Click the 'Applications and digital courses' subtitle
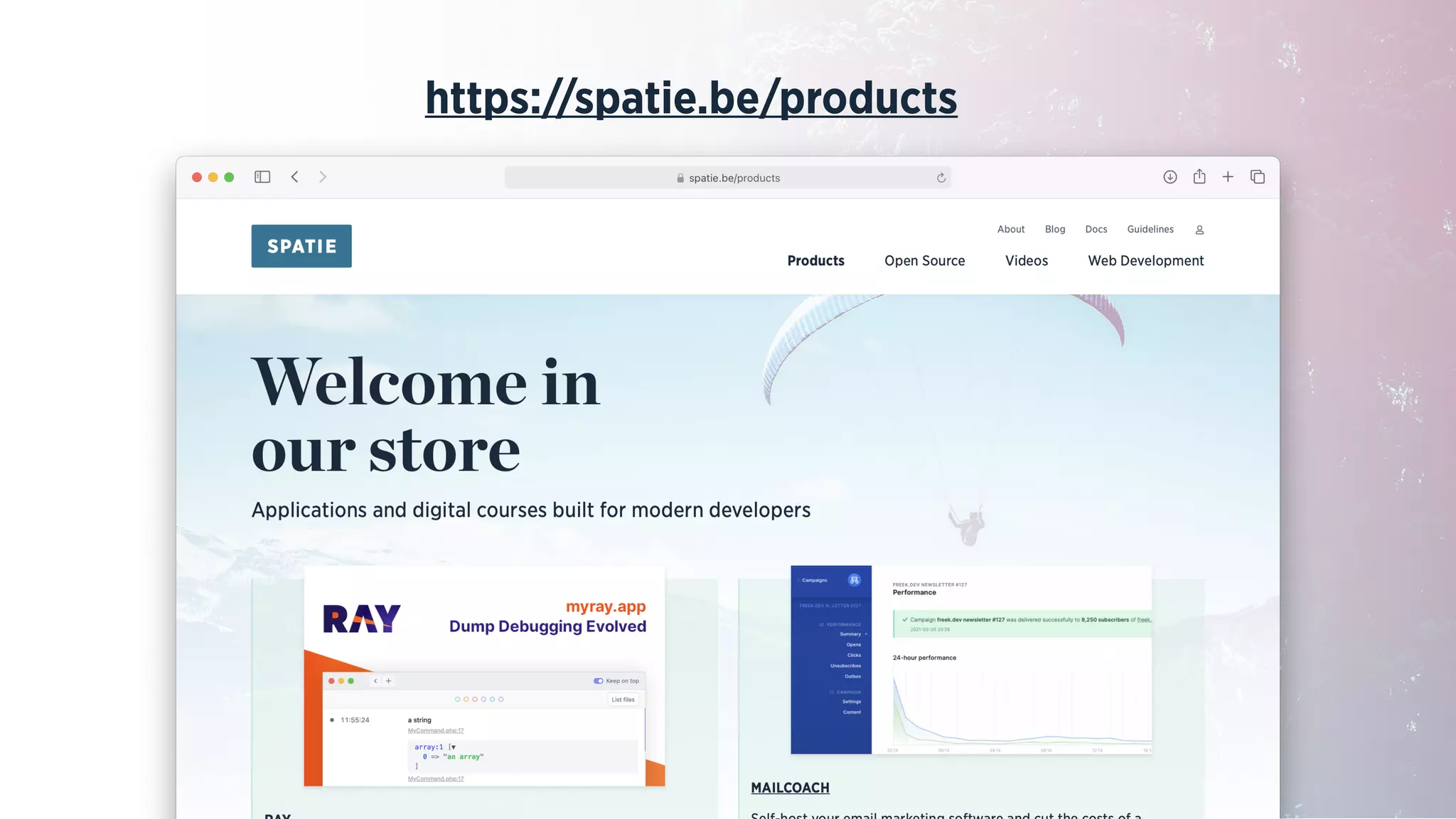Image resolution: width=1456 pixels, height=819 pixels. pos(531,510)
